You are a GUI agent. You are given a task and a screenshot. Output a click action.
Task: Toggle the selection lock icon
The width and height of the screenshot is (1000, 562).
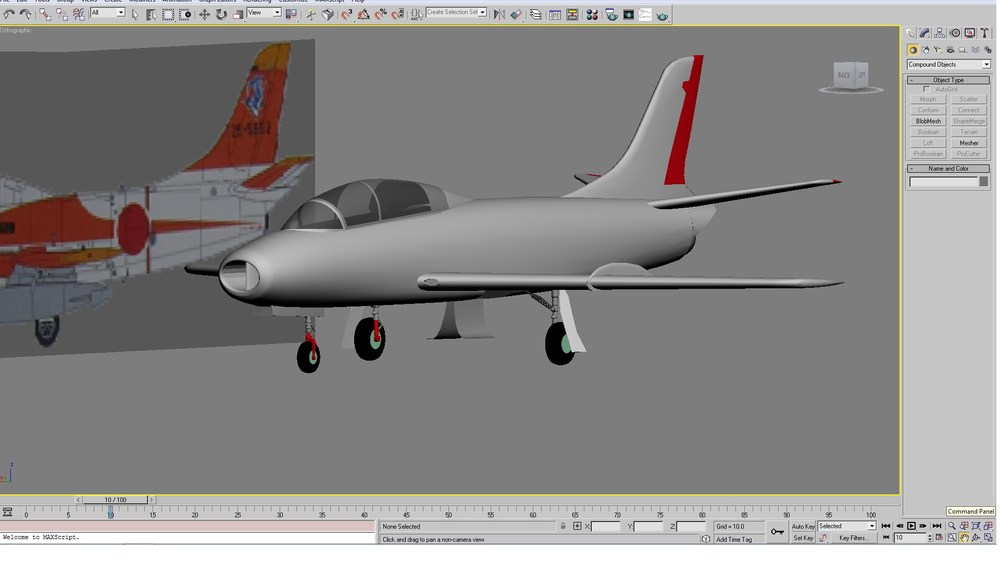click(562, 526)
